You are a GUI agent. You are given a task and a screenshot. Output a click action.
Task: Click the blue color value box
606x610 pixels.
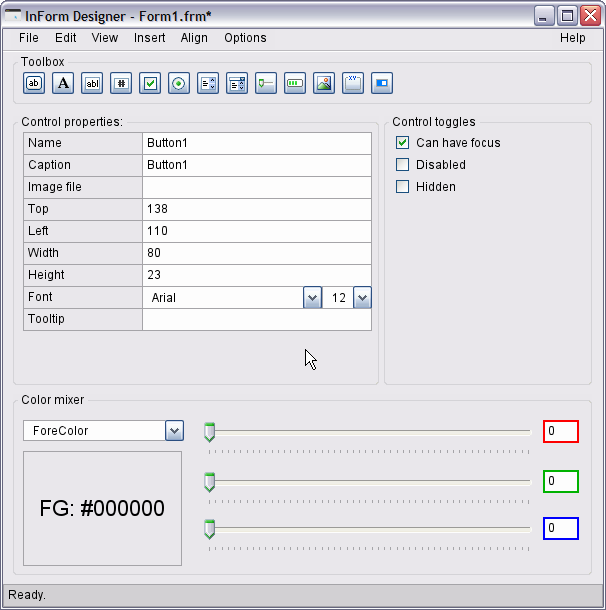pos(561,528)
